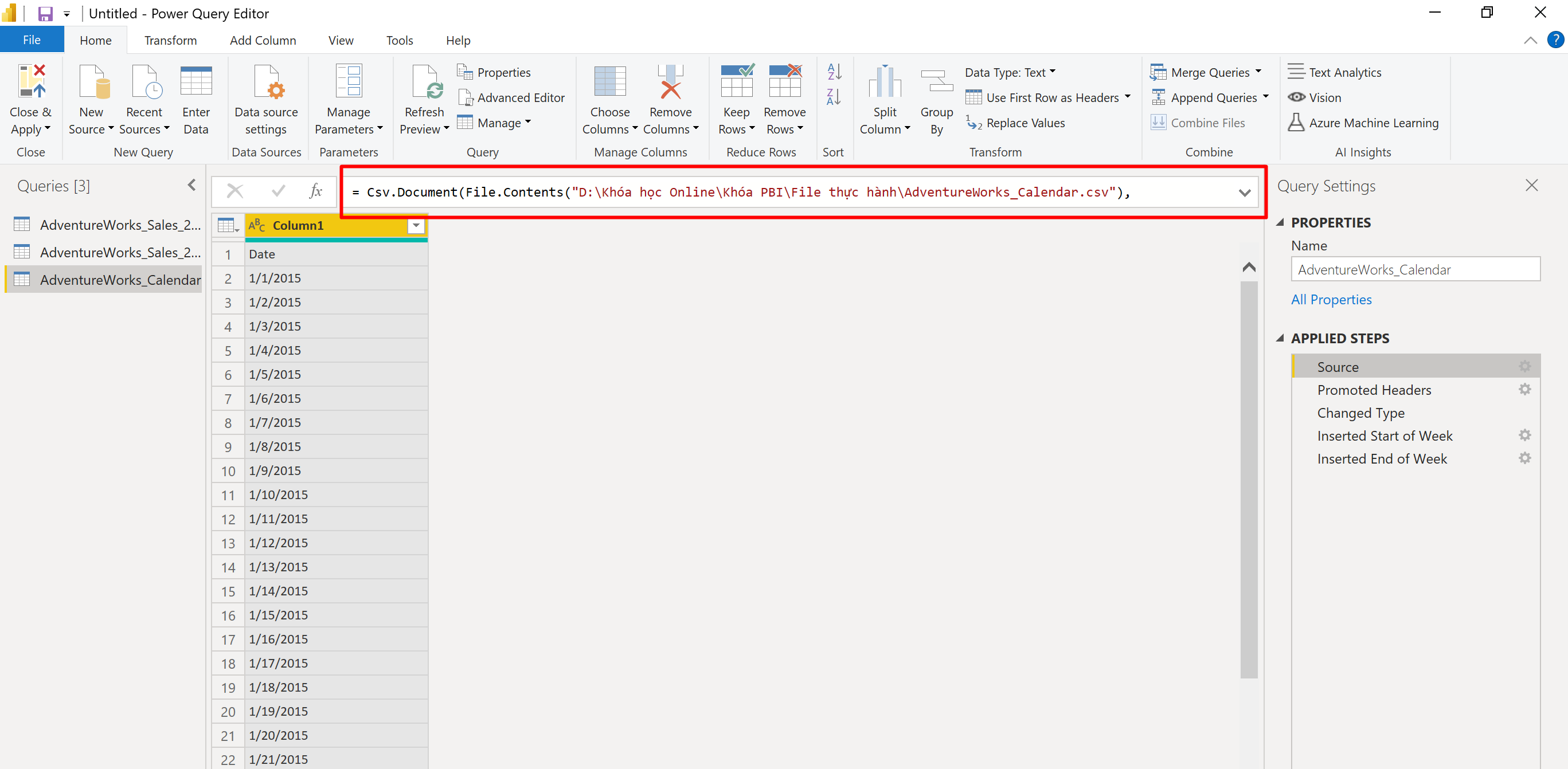Click the Split Column icon

click(x=885, y=81)
